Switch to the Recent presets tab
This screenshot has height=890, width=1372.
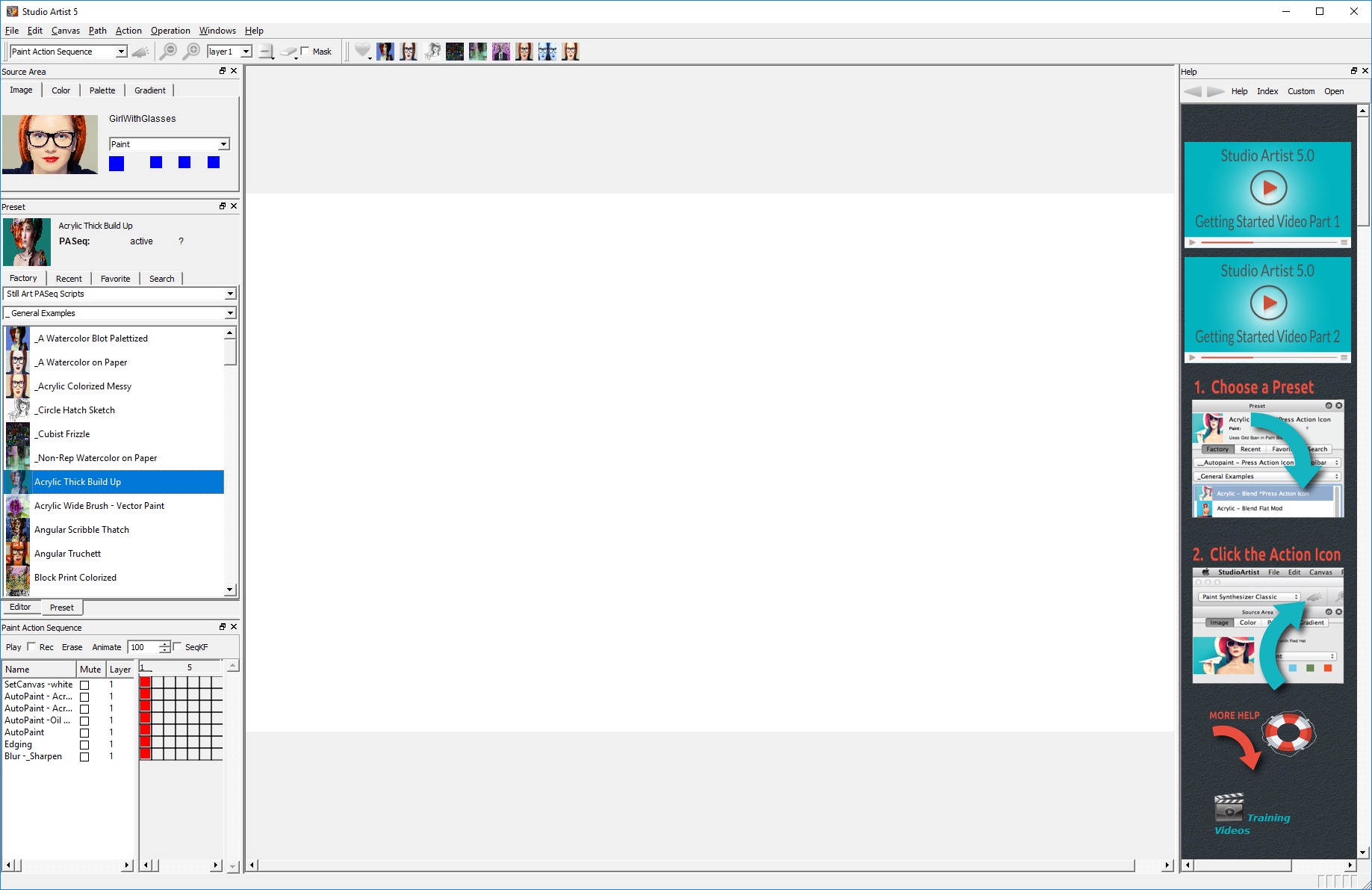click(69, 279)
